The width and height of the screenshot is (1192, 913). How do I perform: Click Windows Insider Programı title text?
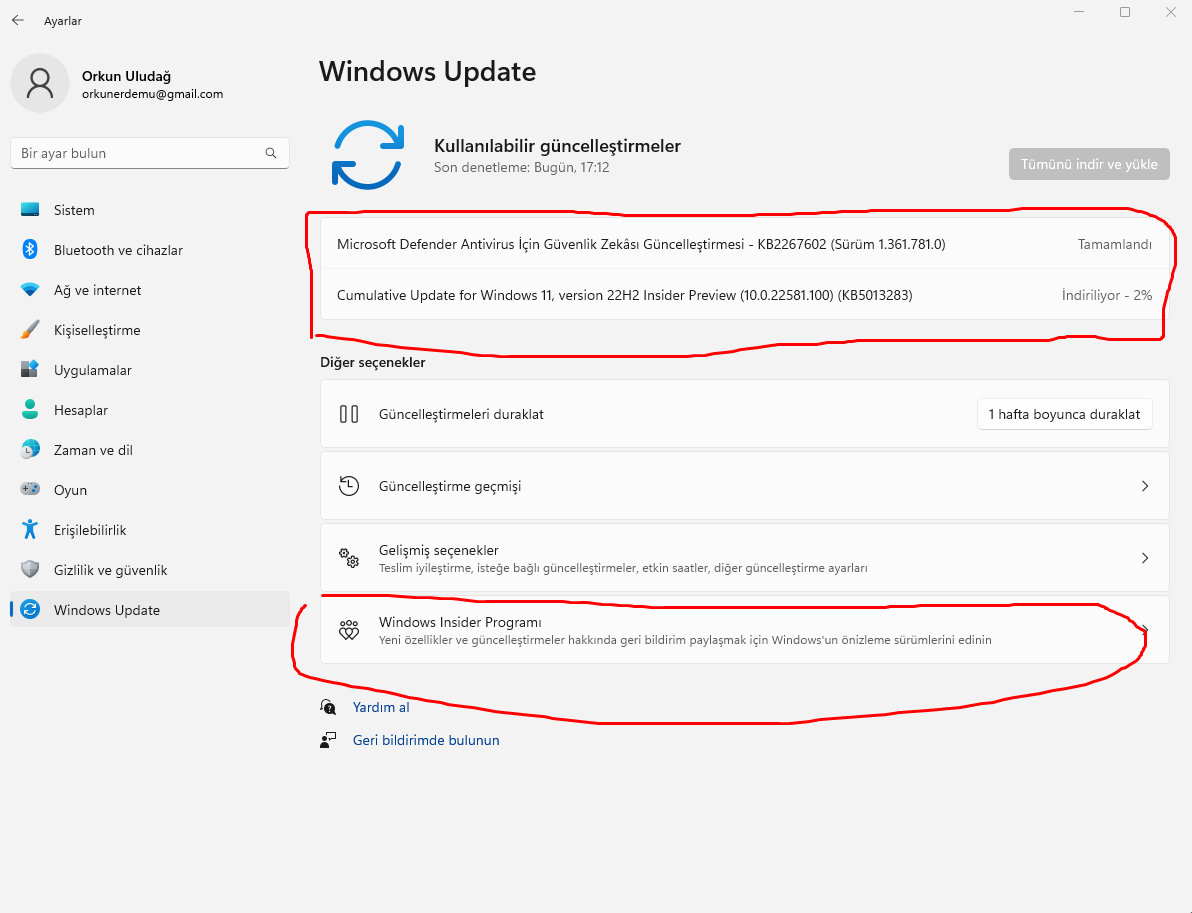point(460,622)
